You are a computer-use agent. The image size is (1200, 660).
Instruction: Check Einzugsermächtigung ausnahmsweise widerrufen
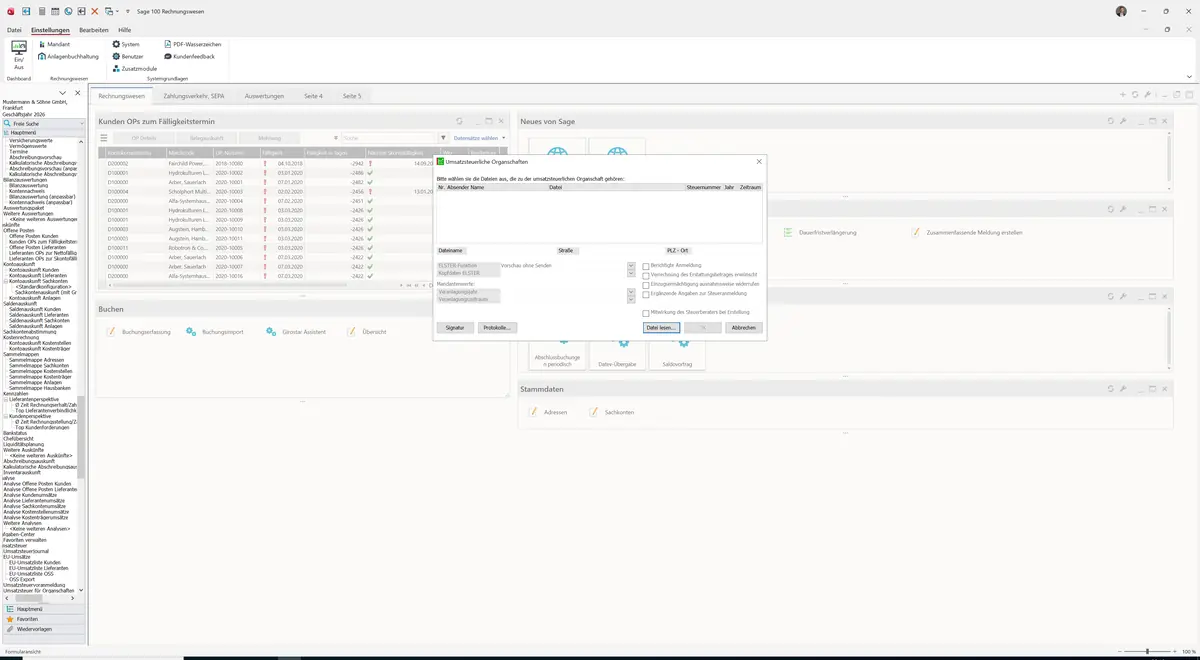pyautogui.click(x=646, y=284)
